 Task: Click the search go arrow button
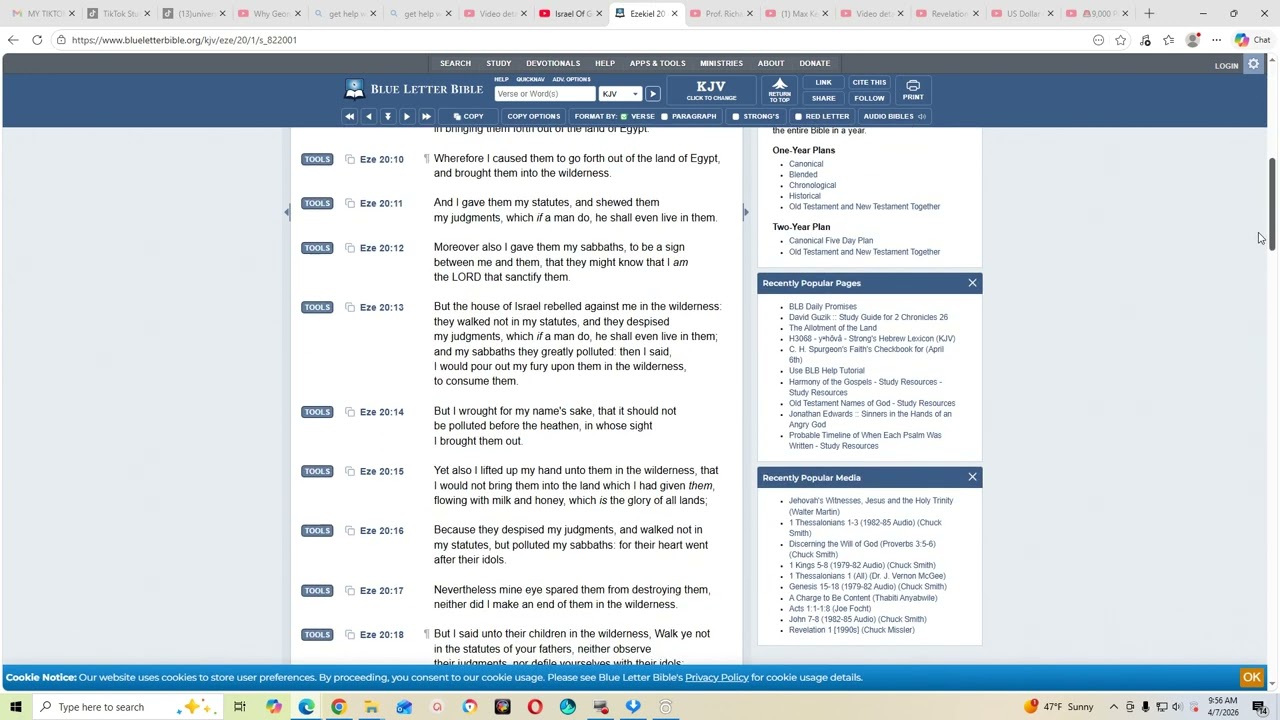[x=652, y=94]
